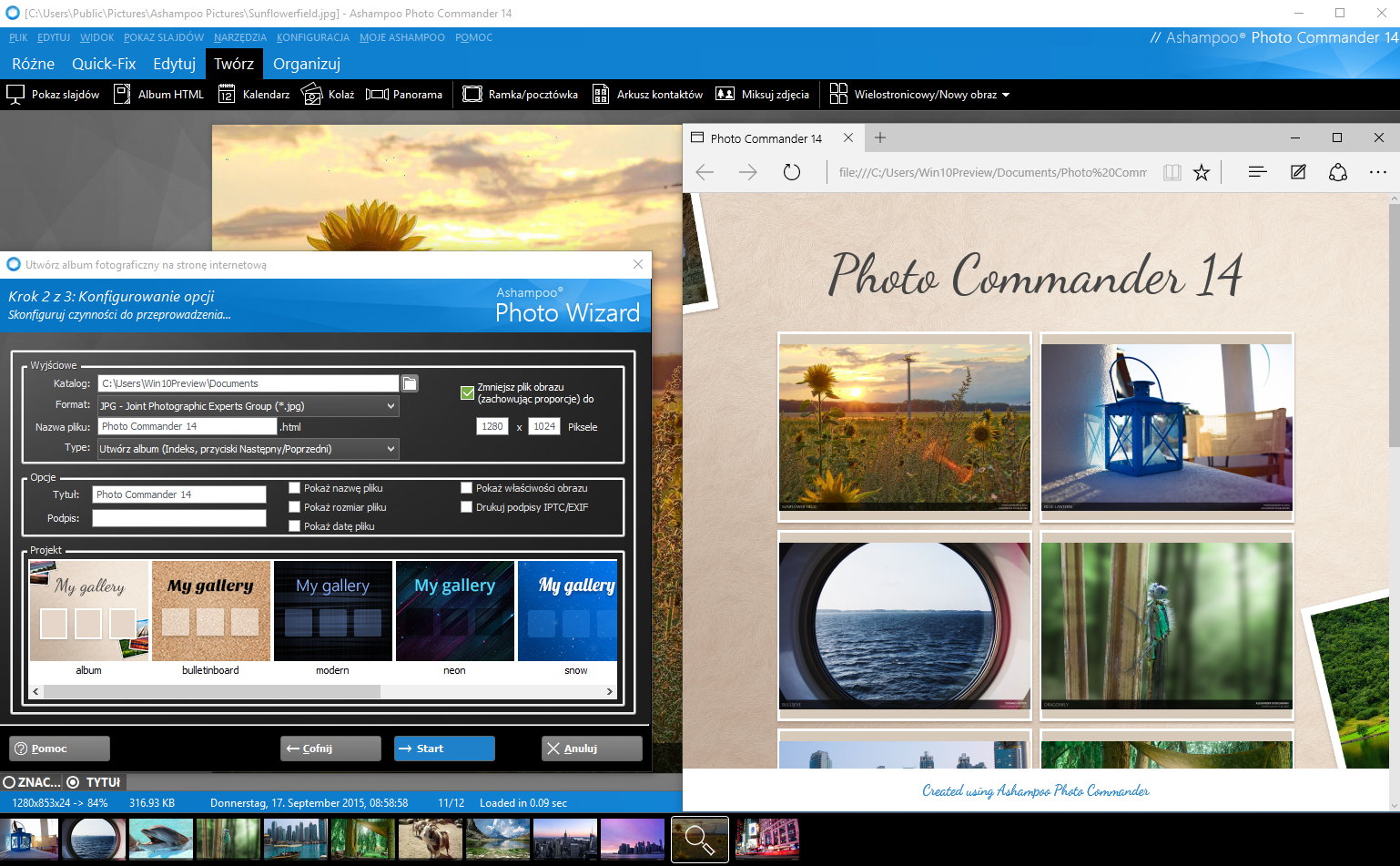
Task: Switch to the Różne tab
Action: tap(34, 64)
